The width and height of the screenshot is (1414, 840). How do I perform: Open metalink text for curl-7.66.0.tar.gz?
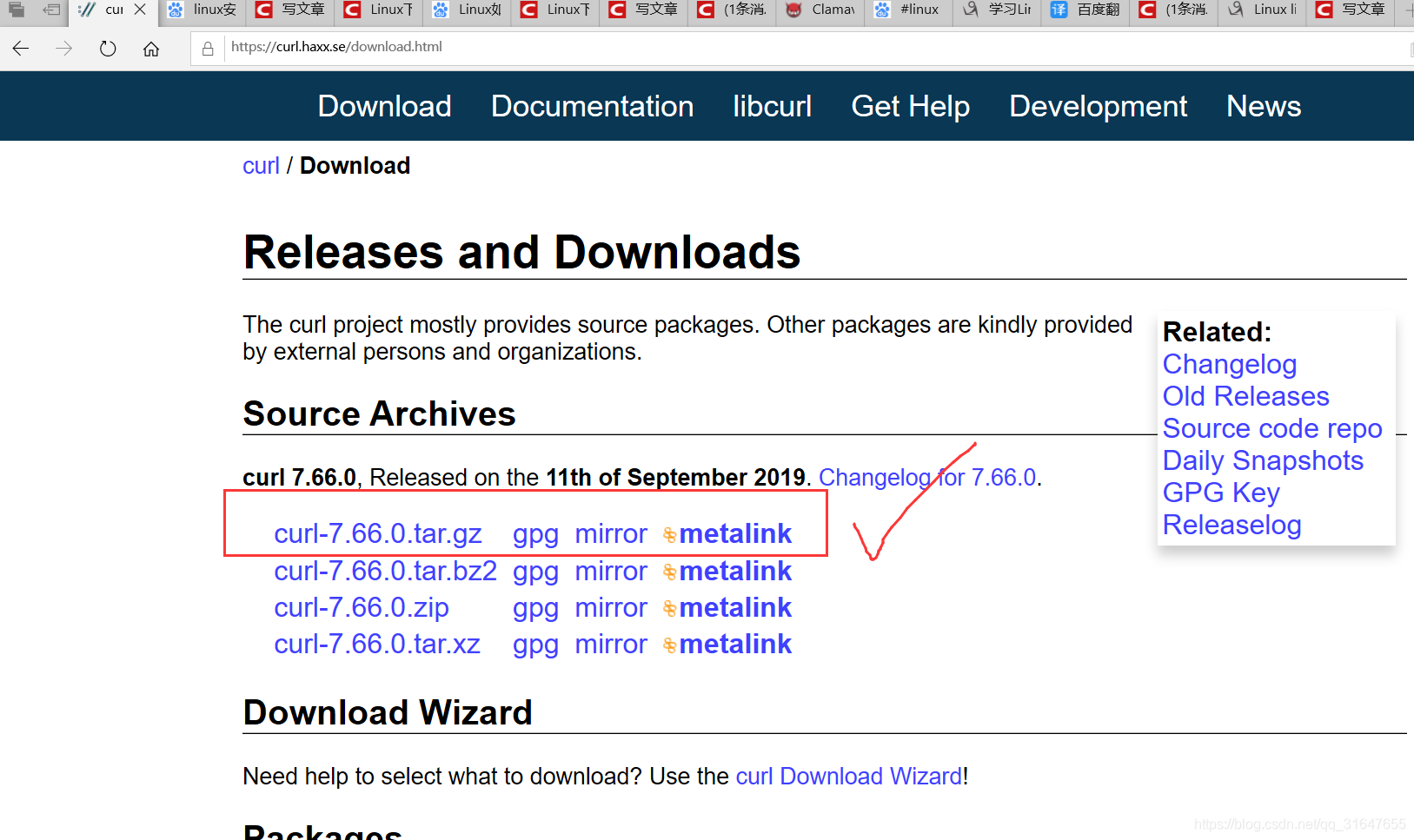tap(735, 533)
